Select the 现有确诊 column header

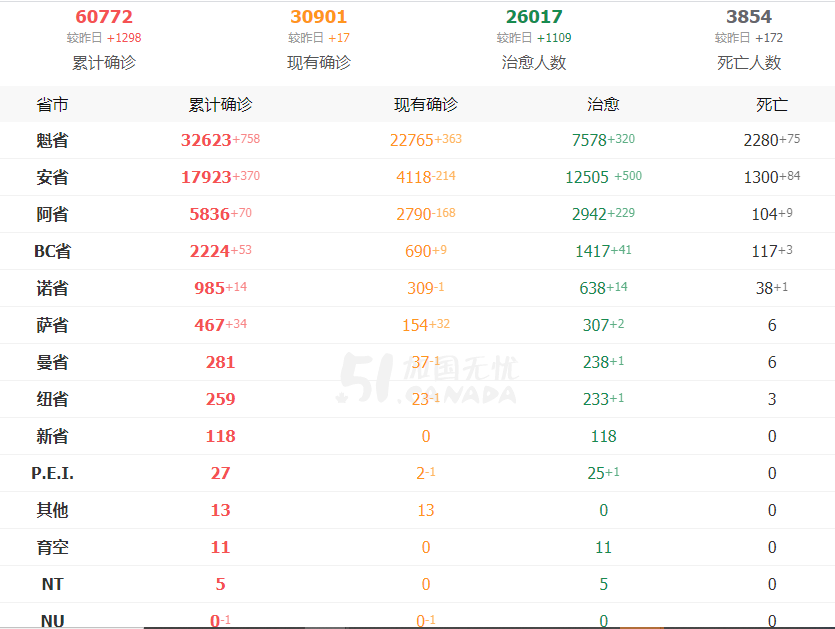[x=425, y=104]
